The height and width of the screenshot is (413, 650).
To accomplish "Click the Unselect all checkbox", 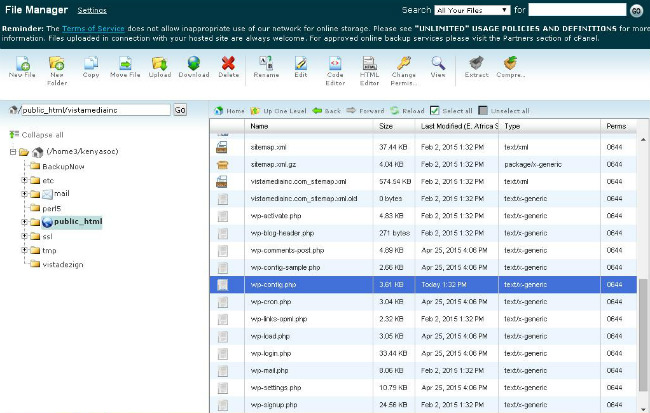I will click(484, 110).
